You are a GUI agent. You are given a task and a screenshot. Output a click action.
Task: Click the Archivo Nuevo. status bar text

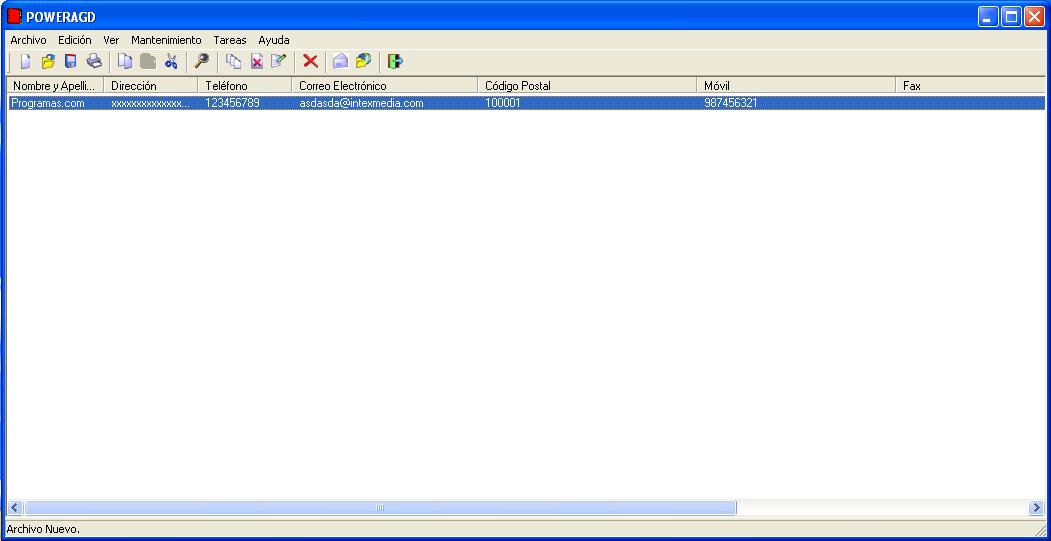click(x=43, y=530)
